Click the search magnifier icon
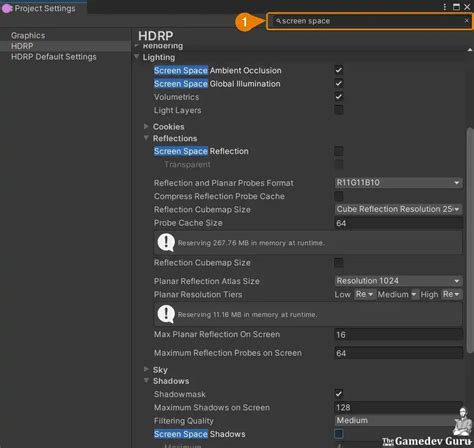474x448 pixels. click(278, 21)
